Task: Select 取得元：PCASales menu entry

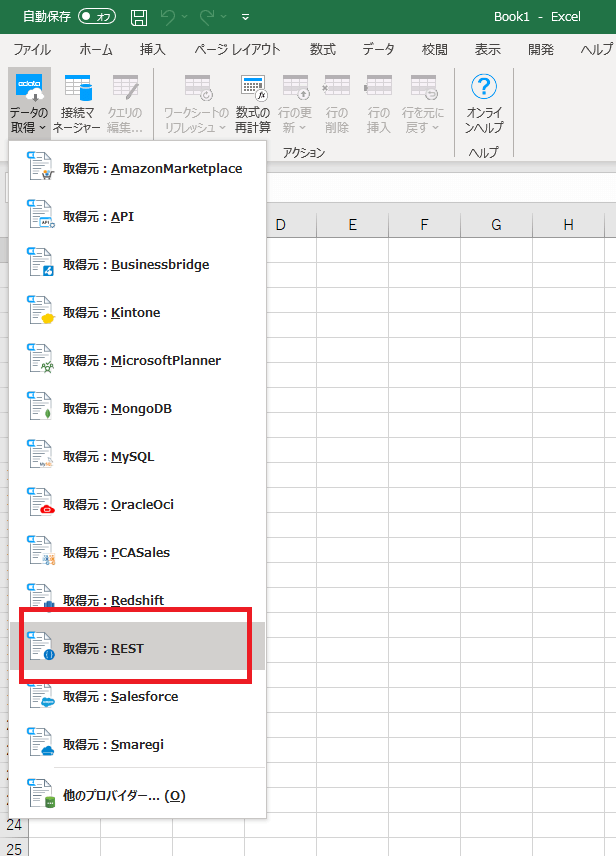Action: coord(137,552)
